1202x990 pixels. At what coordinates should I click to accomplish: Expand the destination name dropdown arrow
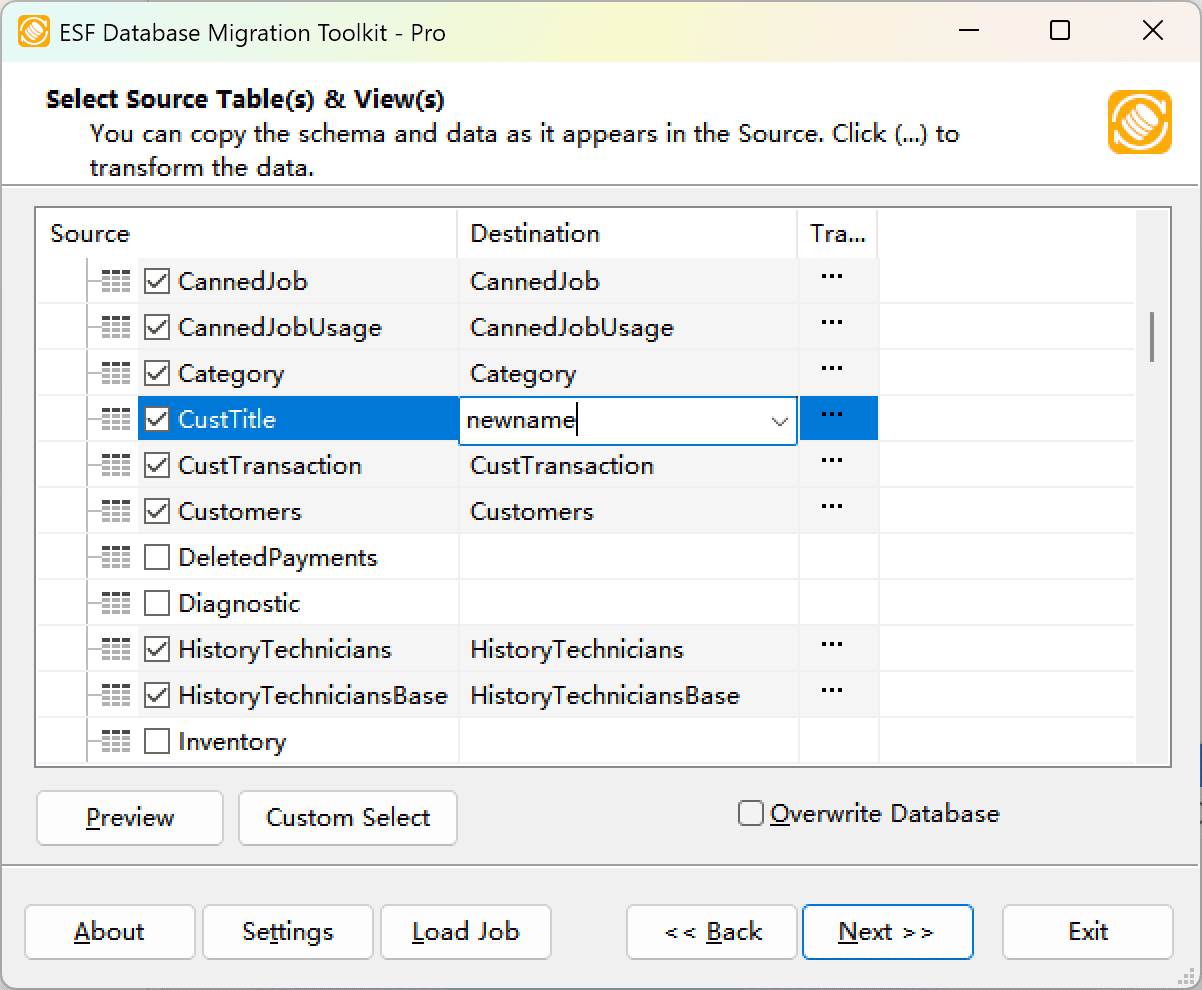780,421
